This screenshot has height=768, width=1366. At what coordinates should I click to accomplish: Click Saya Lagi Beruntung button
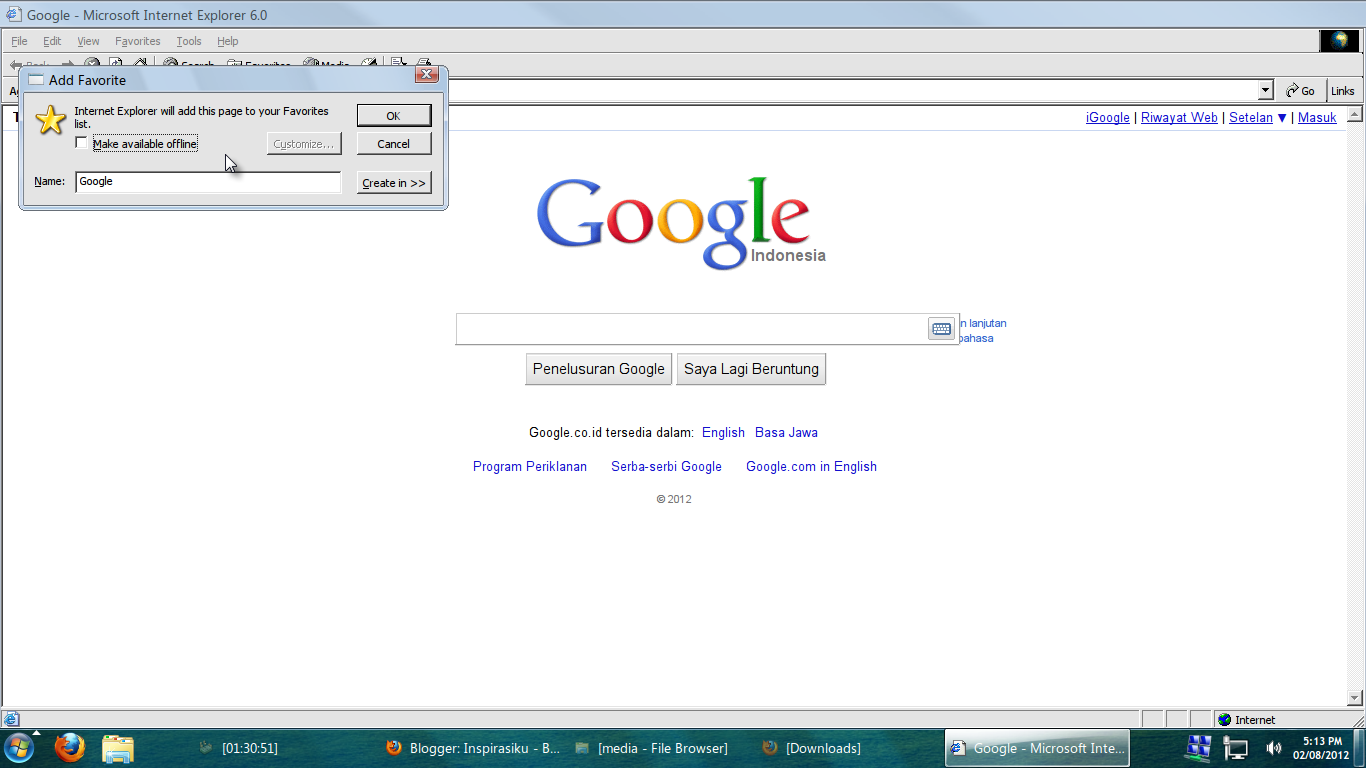[x=751, y=369]
